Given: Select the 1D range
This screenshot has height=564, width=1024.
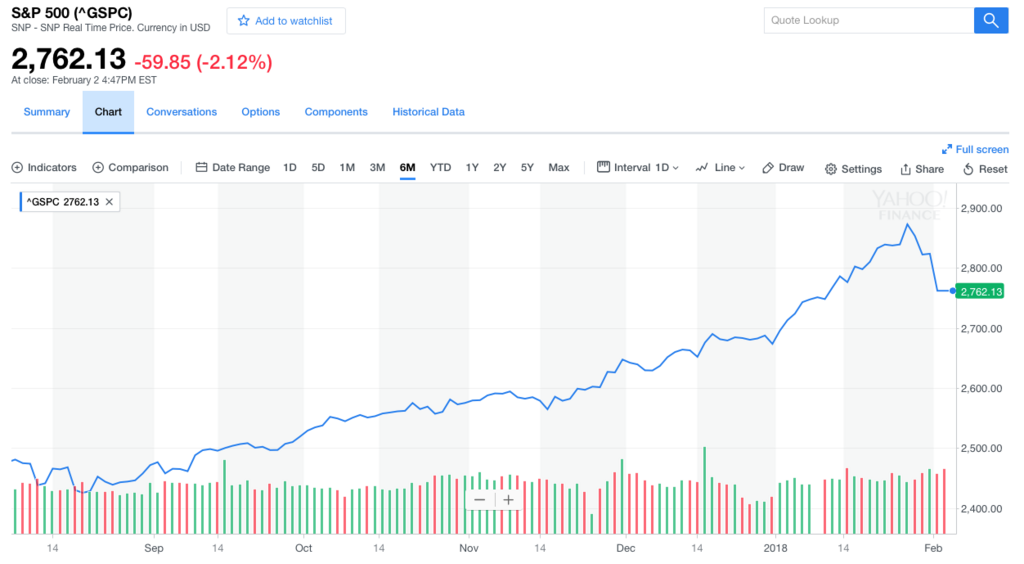Looking at the screenshot, I should point(290,168).
